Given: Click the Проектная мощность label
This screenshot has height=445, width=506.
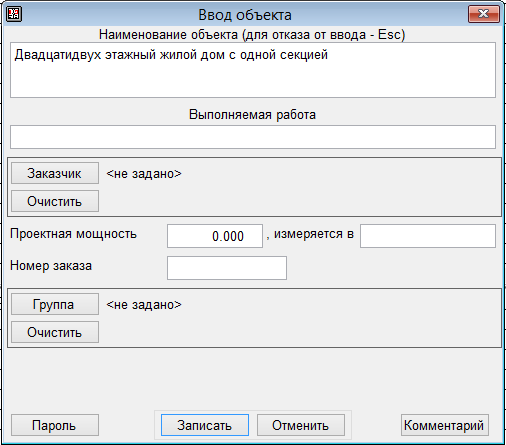Looking at the screenshot, I should [73, 234].
